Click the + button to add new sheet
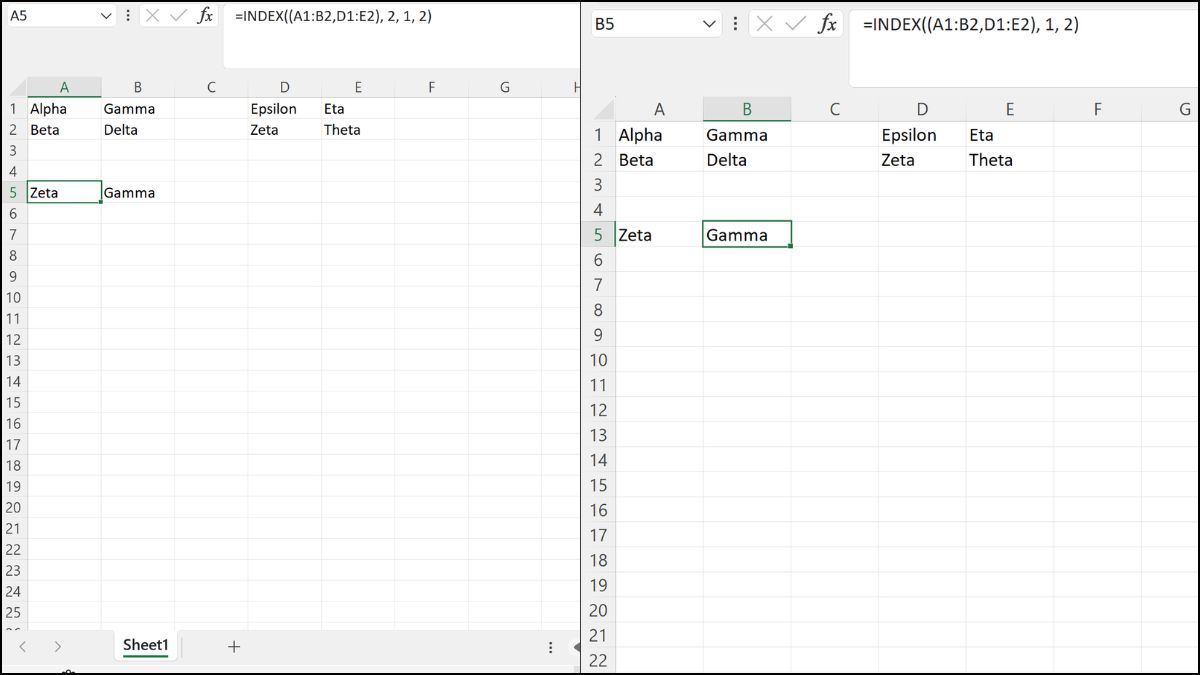 pyautogui.click(x=233, y=647)
